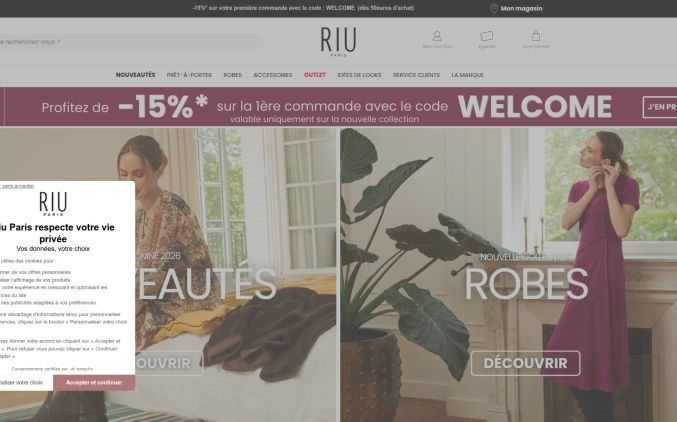The width and height of the screenshot is (677, 422).
Task: Click Découvrir under the Nouveautés tile
Action: coord(168,363)
